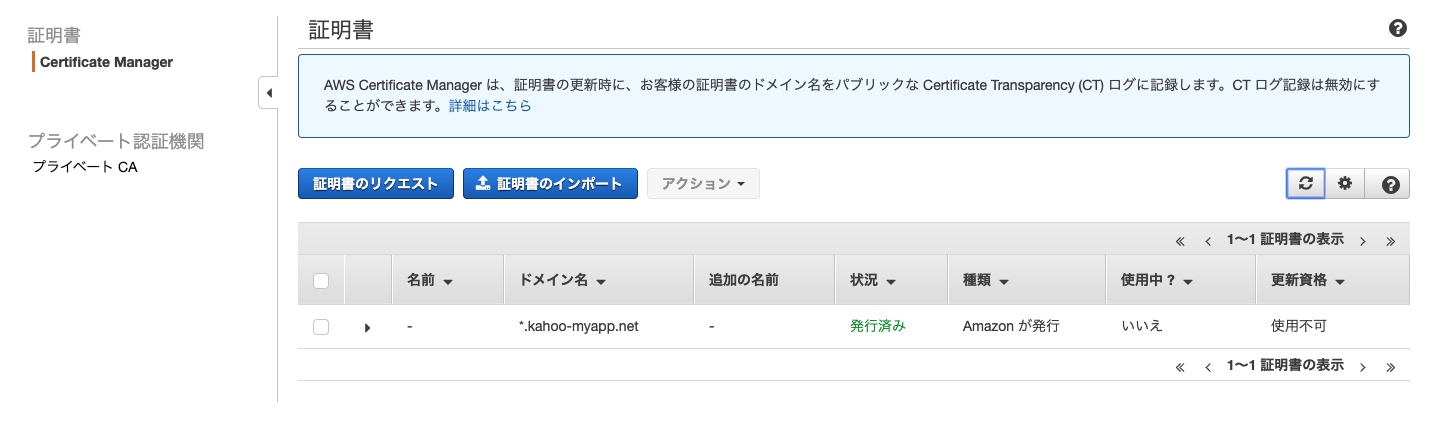Open the アクション dropdown menu
The image size is (1432, 422).
[703, 184]
